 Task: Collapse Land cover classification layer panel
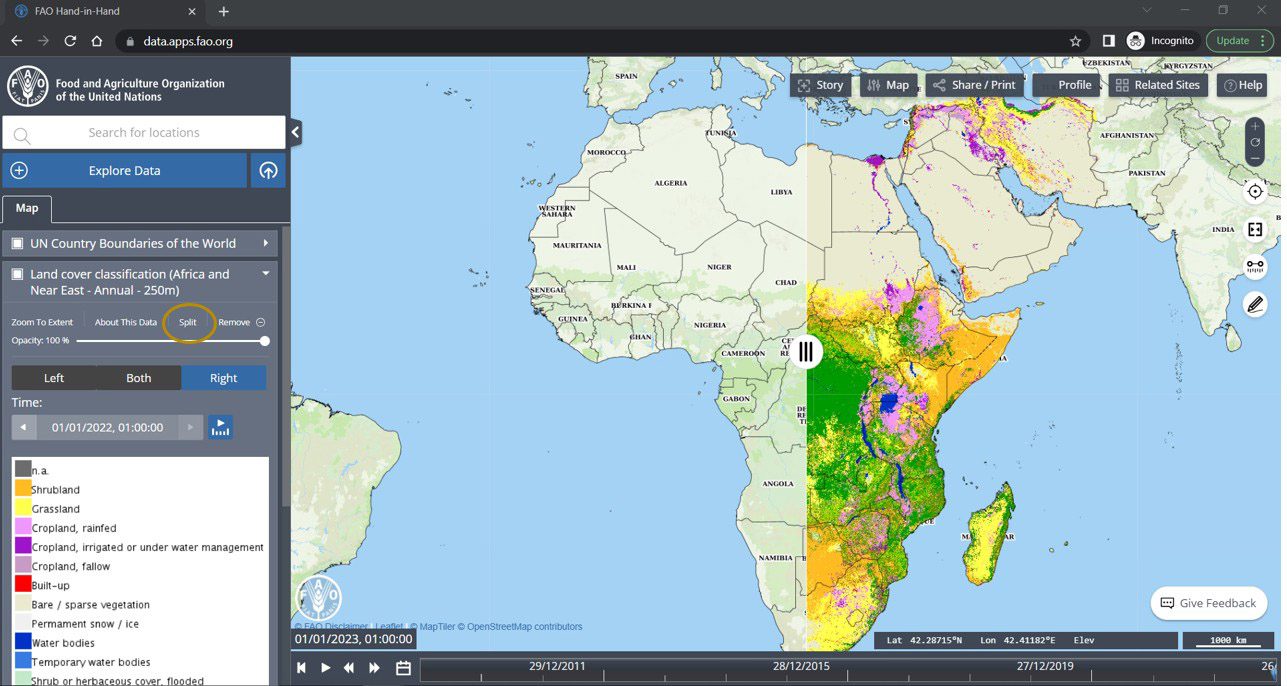pyautogui.click(x=265, y=273)
